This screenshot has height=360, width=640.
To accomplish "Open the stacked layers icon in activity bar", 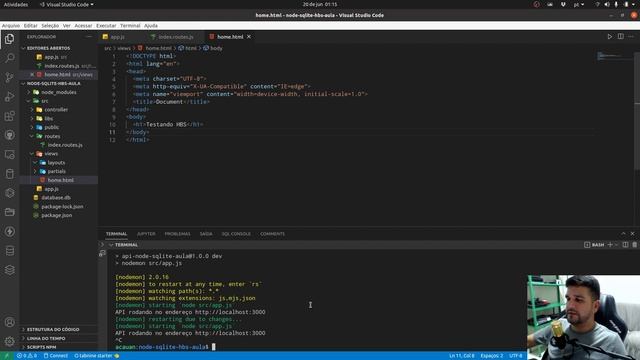I will pyautogui.click(x=9, y=270).
